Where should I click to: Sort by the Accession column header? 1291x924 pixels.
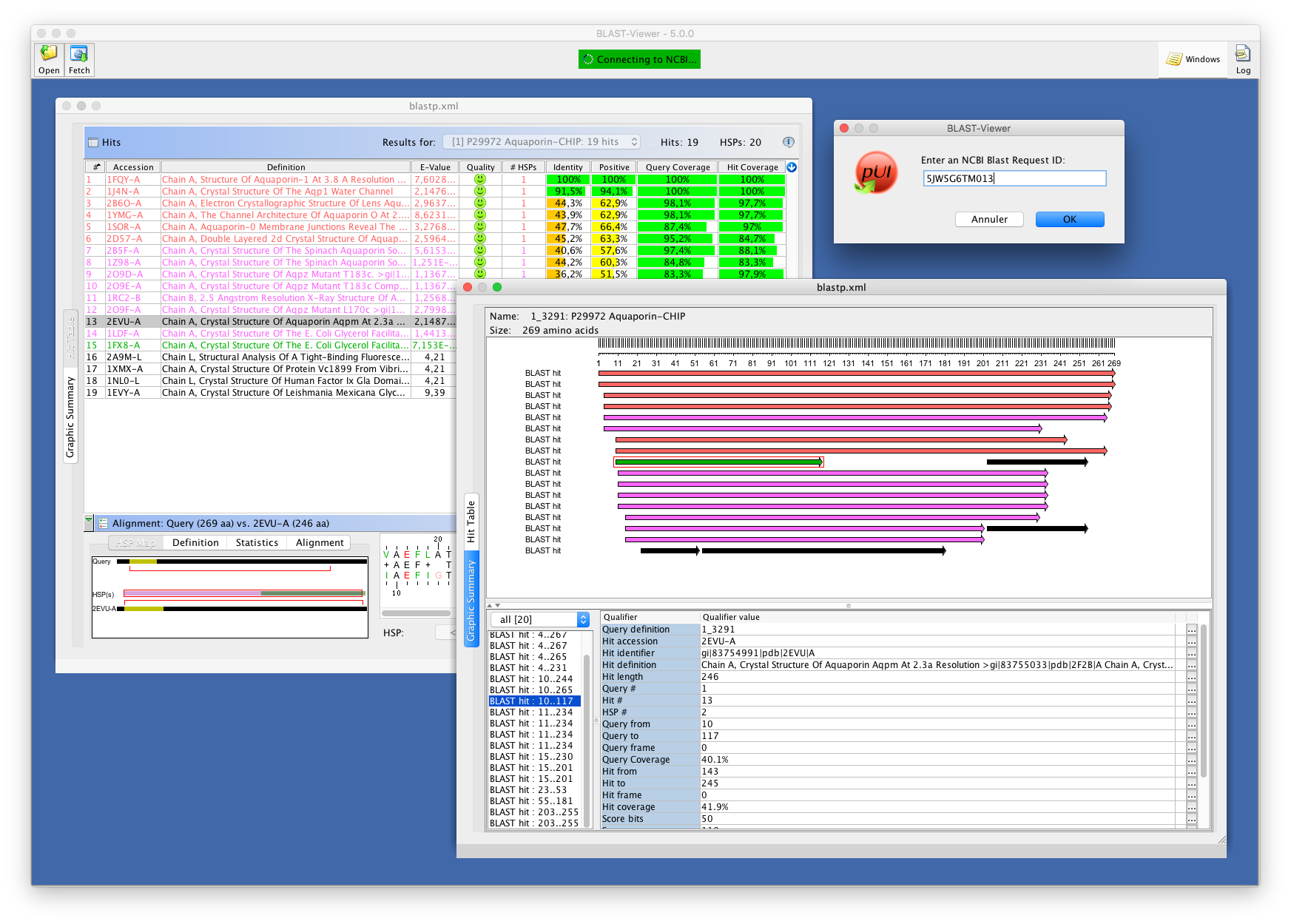coord(133,167)
